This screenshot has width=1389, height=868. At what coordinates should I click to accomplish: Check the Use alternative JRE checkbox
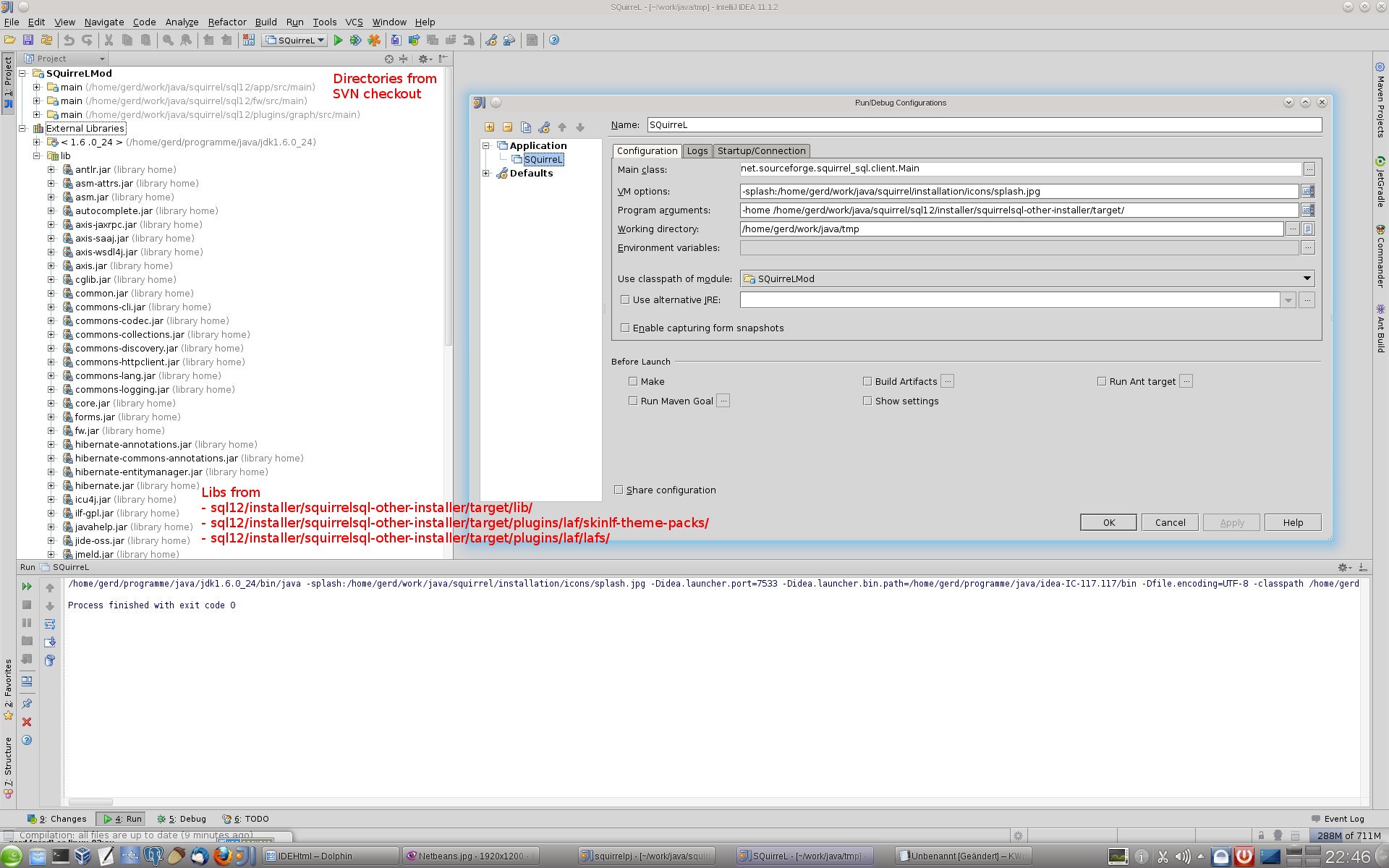click(x=624, y=299)
